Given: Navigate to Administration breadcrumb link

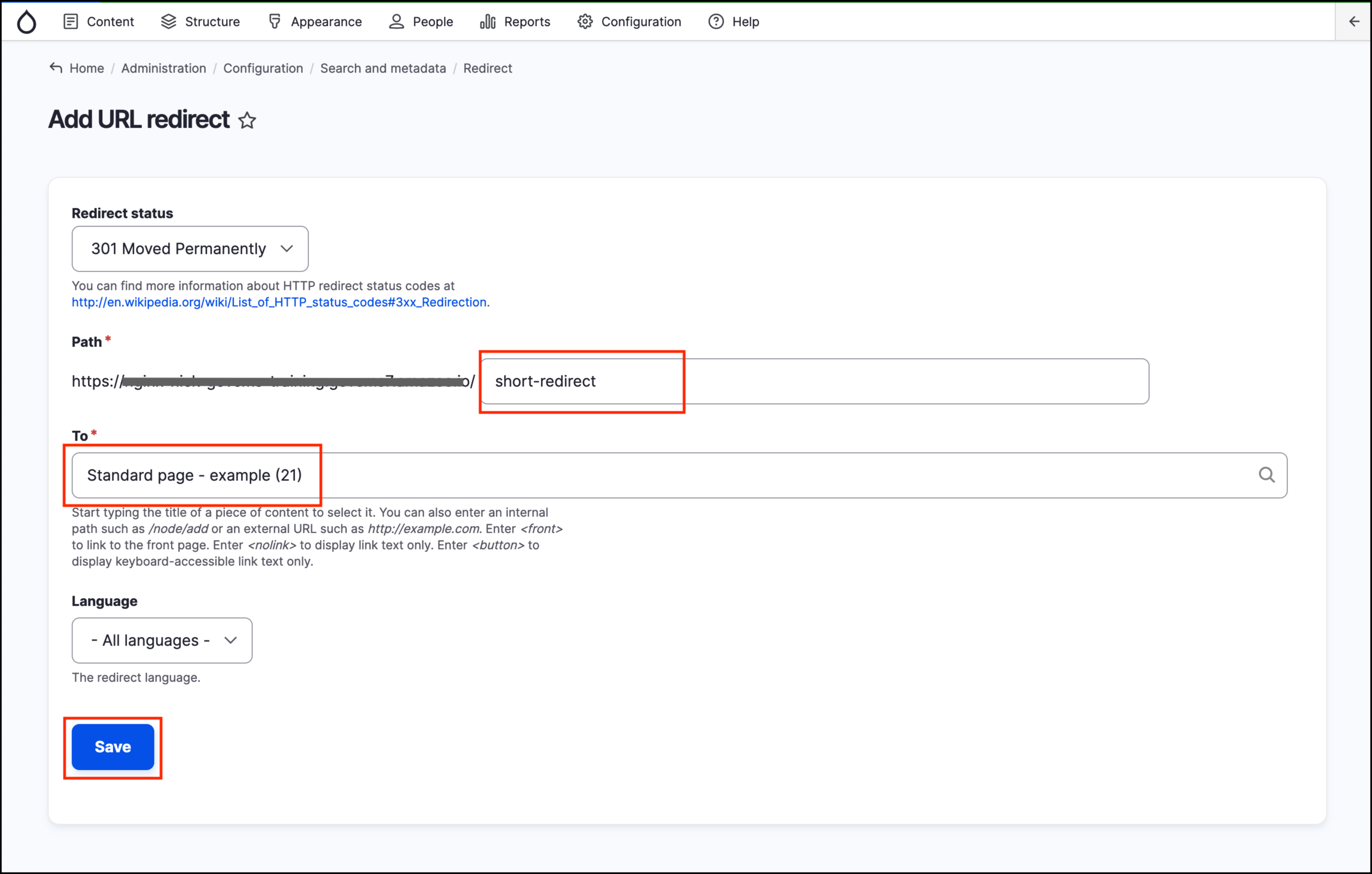Looking at the screenshot, I should pos(164,68).
